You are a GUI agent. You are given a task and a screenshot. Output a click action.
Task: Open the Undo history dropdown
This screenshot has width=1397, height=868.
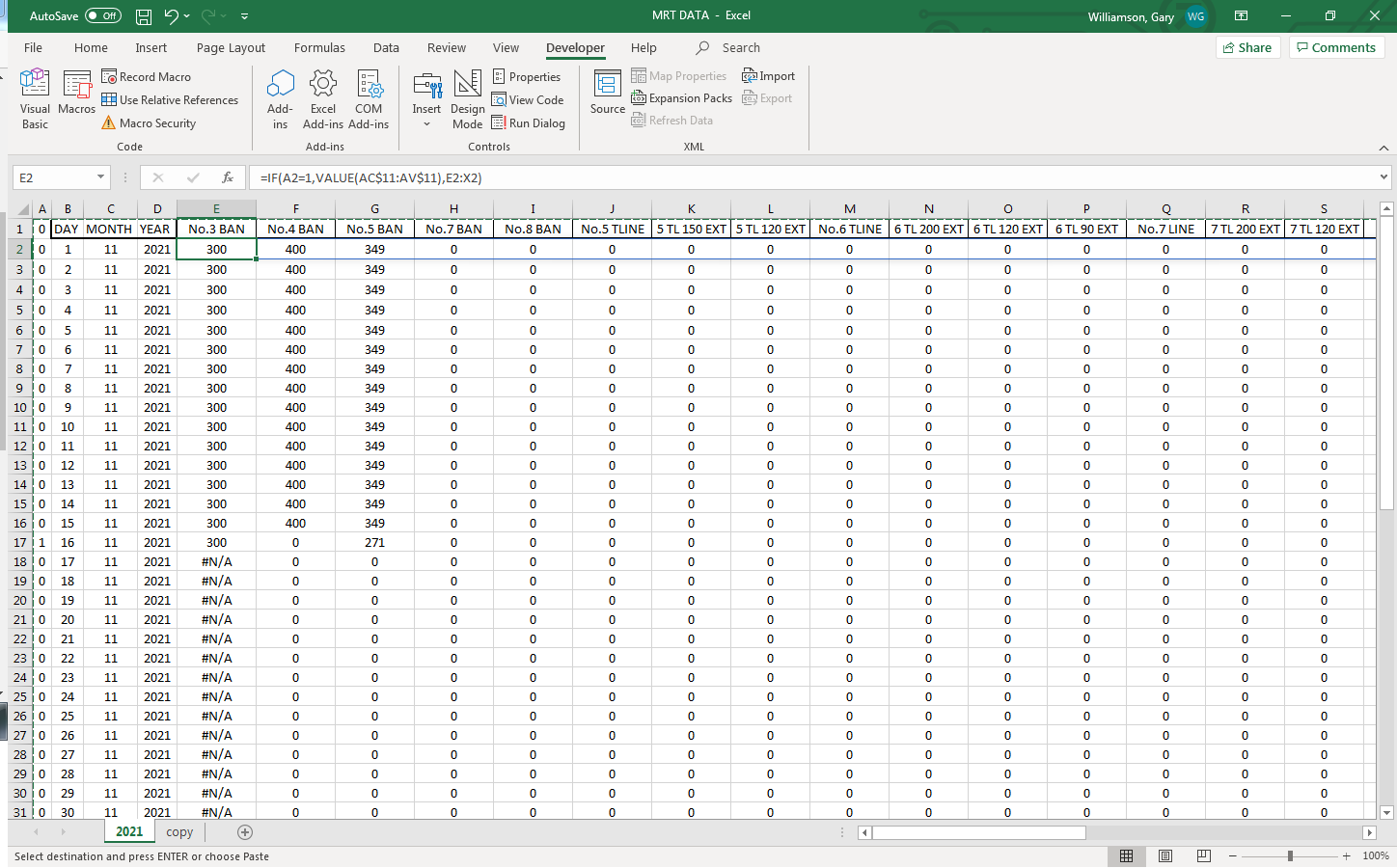(187, 16)
